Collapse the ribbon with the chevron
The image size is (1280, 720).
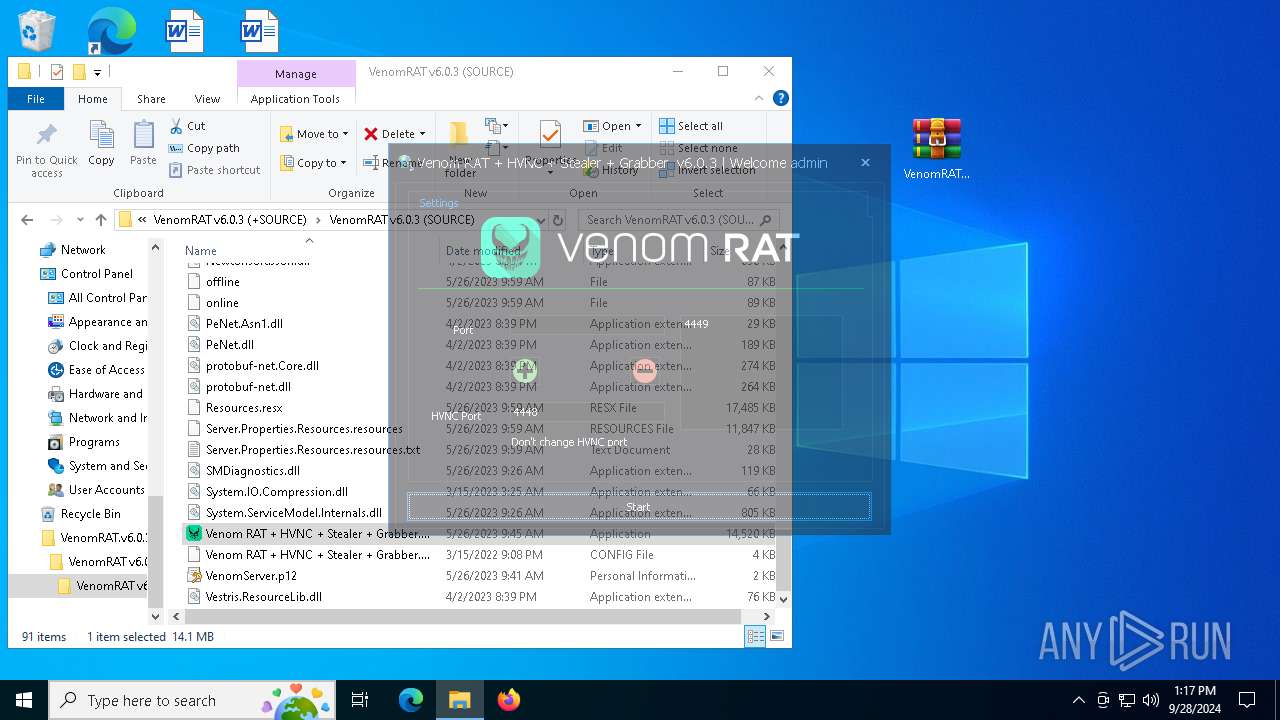(x=761, y=98)
